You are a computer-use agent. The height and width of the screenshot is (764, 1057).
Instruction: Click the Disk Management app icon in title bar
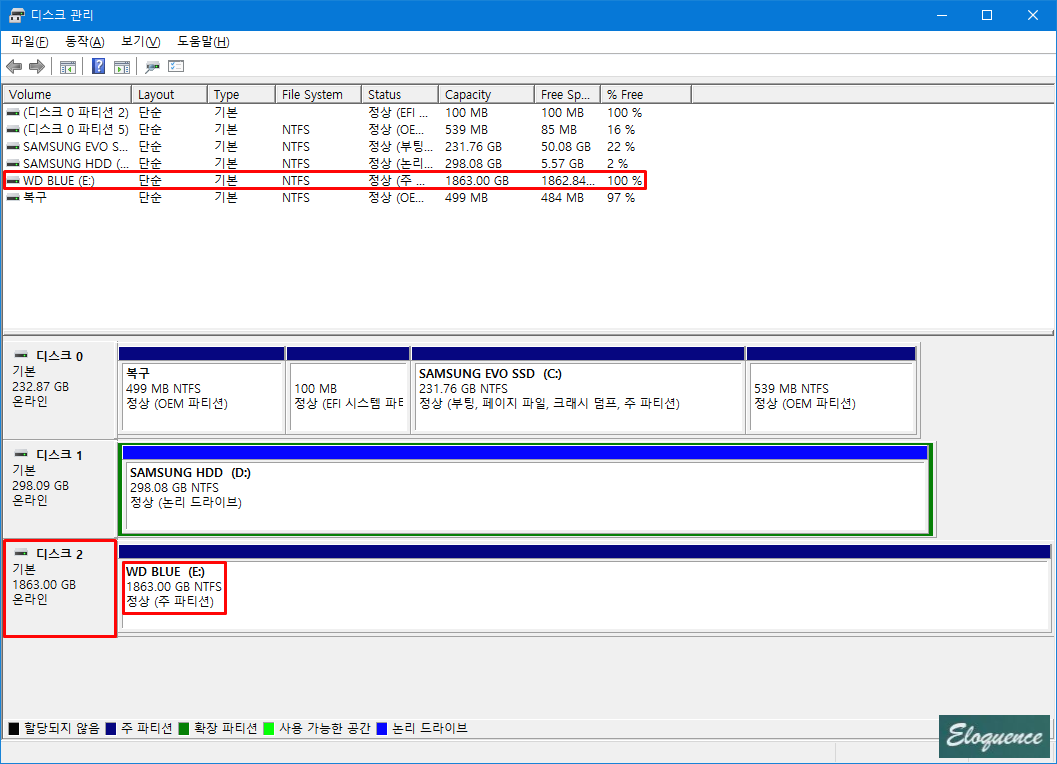(17, 15)
